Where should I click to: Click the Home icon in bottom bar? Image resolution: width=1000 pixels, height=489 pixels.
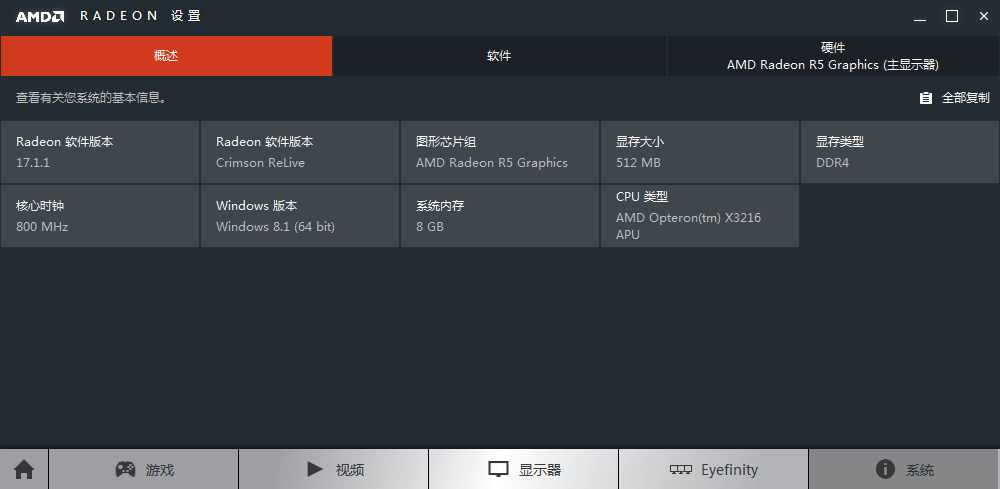pyautogui.click(x=24, y=469)
